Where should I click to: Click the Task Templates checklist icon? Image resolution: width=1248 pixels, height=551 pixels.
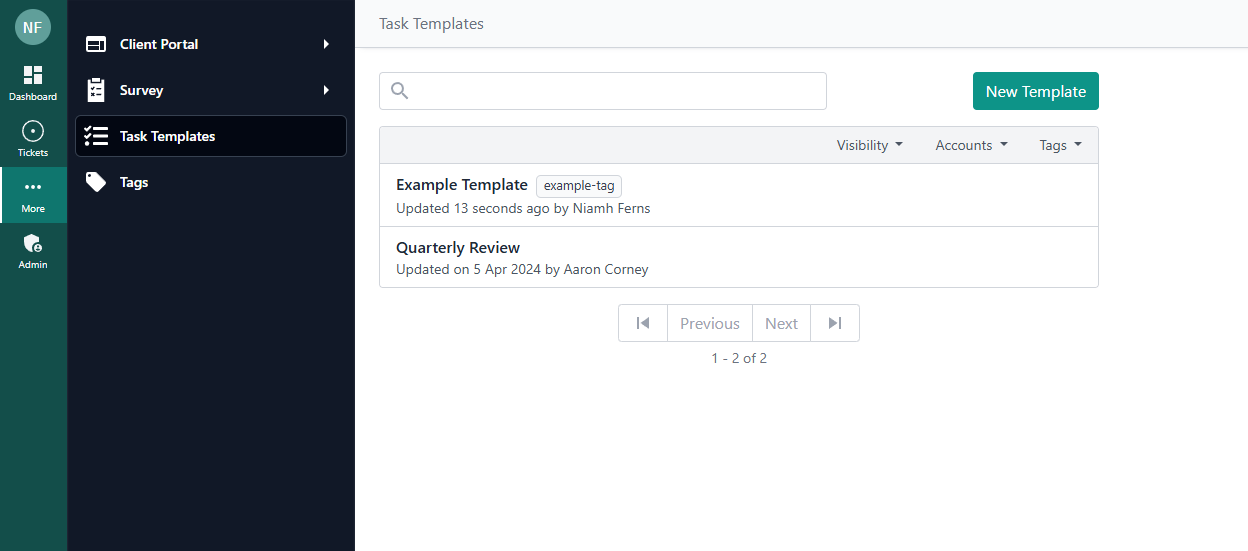click(96, 136)
